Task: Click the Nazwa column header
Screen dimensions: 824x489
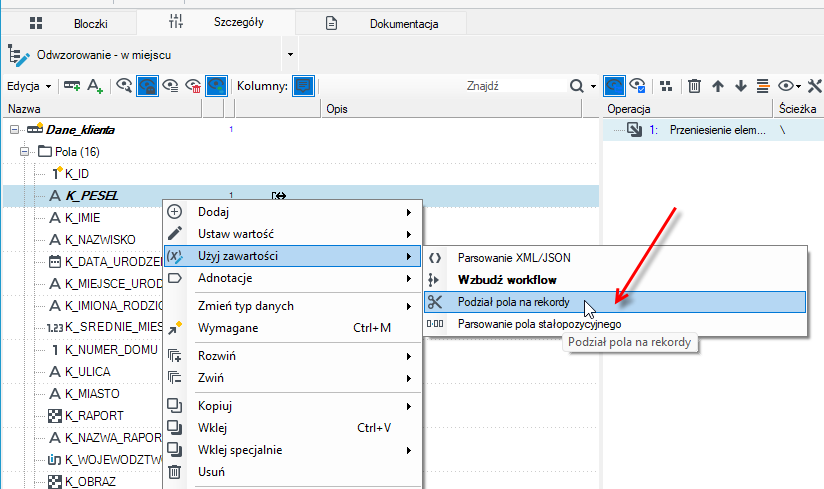Action: (x=102, y=109)
